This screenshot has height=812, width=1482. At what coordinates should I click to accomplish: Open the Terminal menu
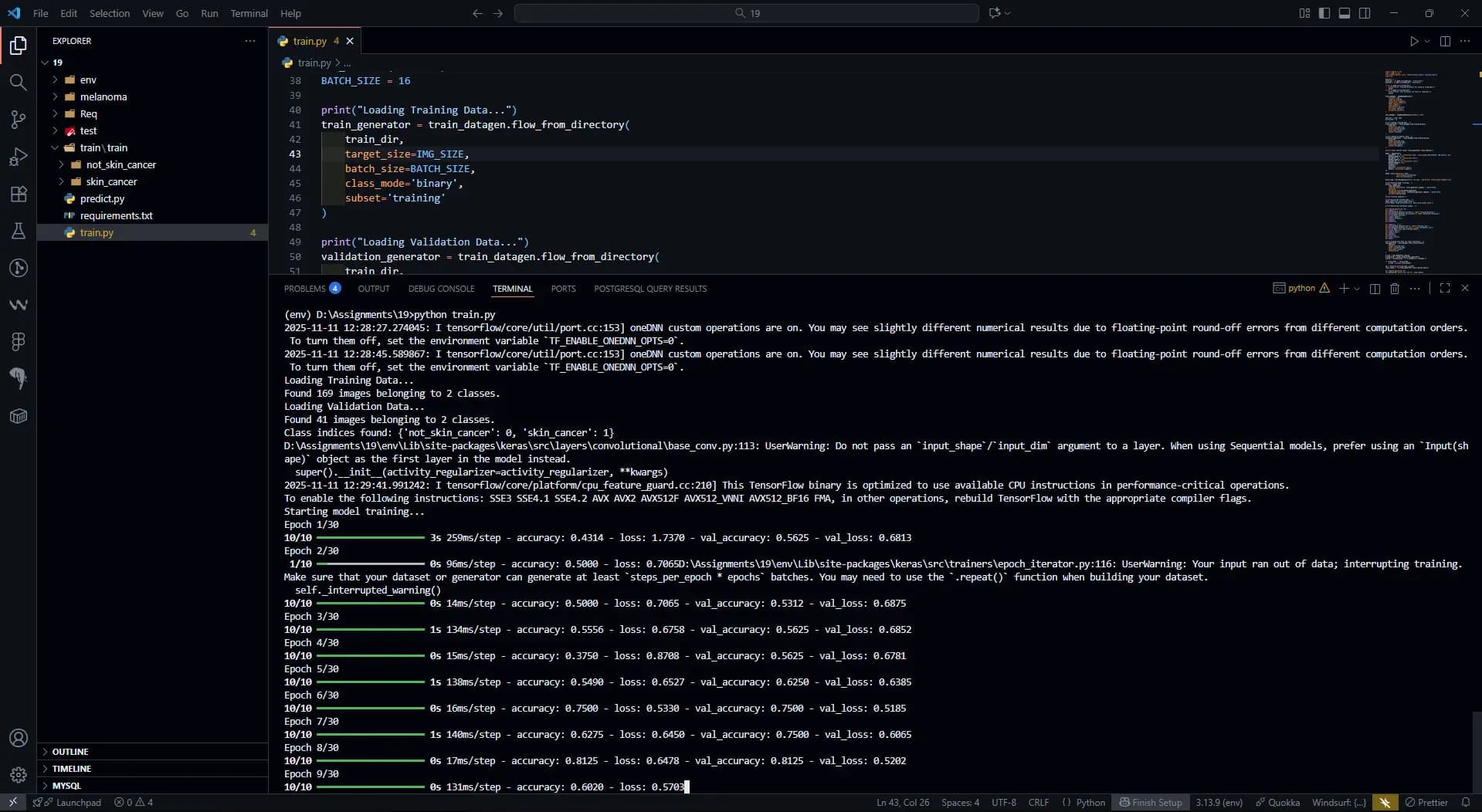[249, 13]
